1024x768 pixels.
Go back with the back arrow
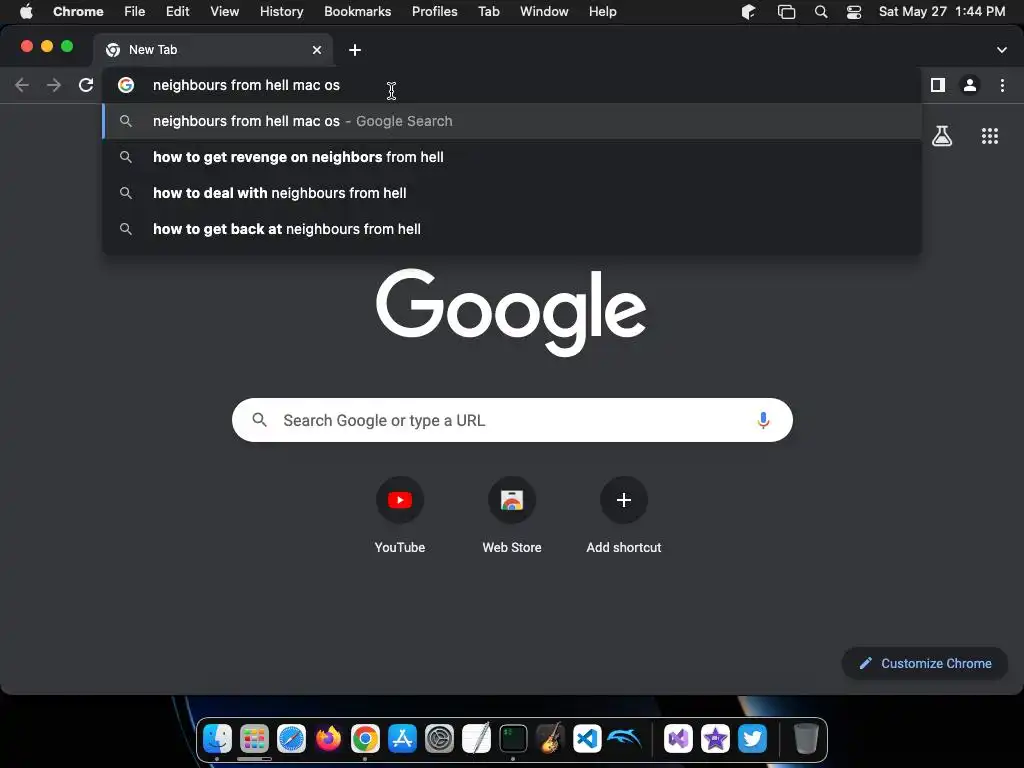pos(22,85)
